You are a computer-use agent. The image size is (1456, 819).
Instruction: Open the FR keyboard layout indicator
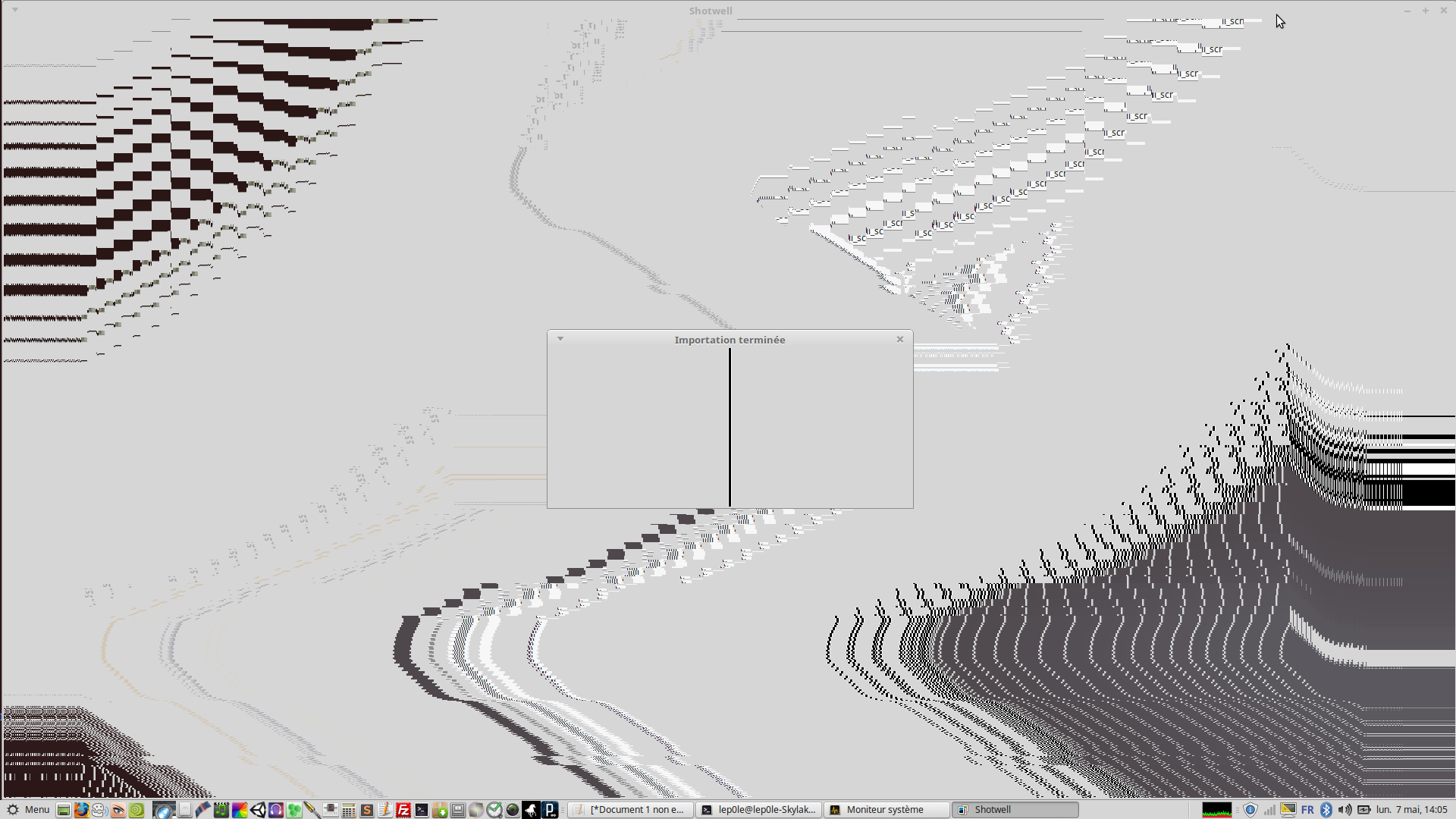point(1307,810)
